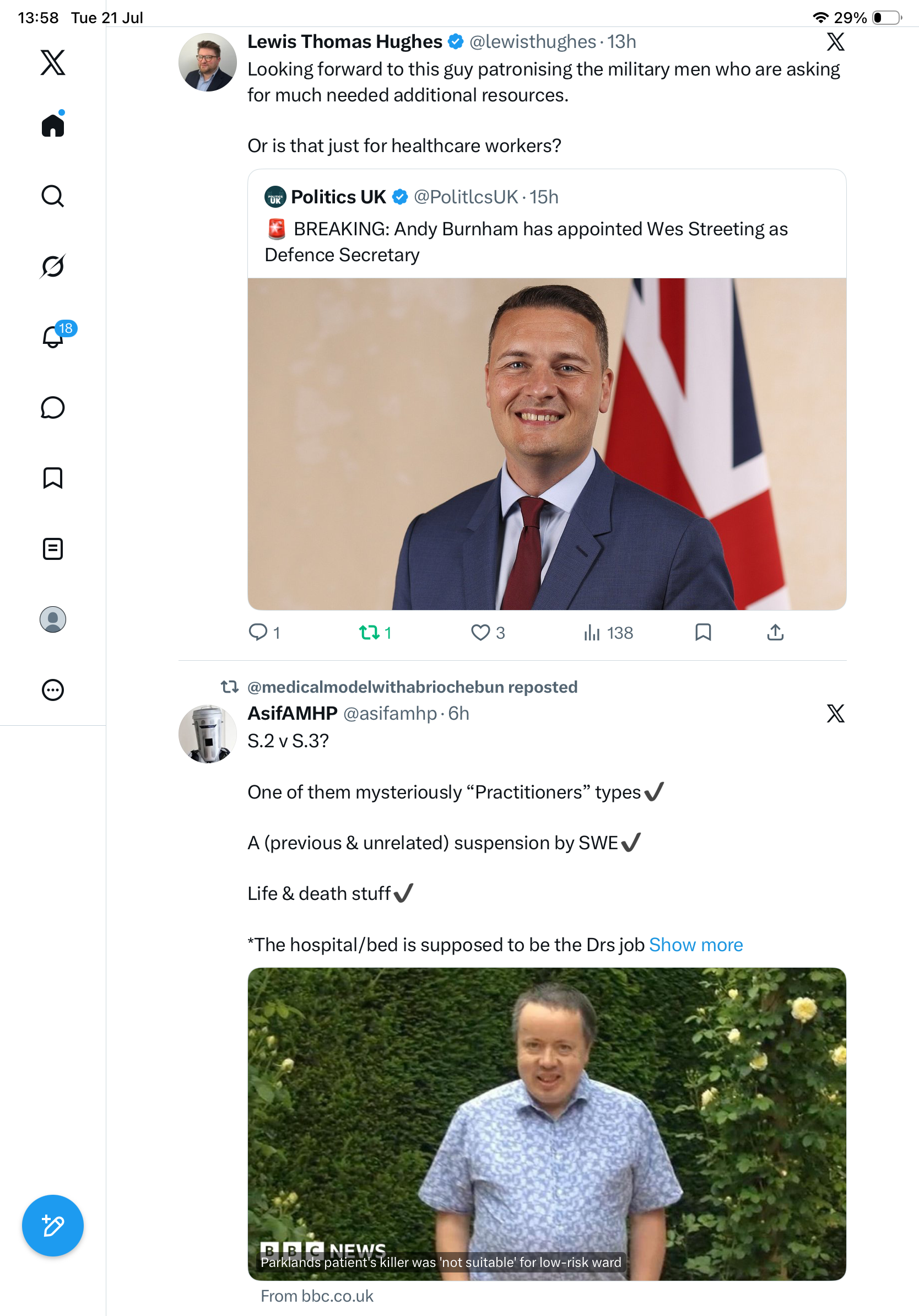Open the Home feed icon
This screenshot has width=919, height=1316.
pyautogui.click(x=53, y=125)
